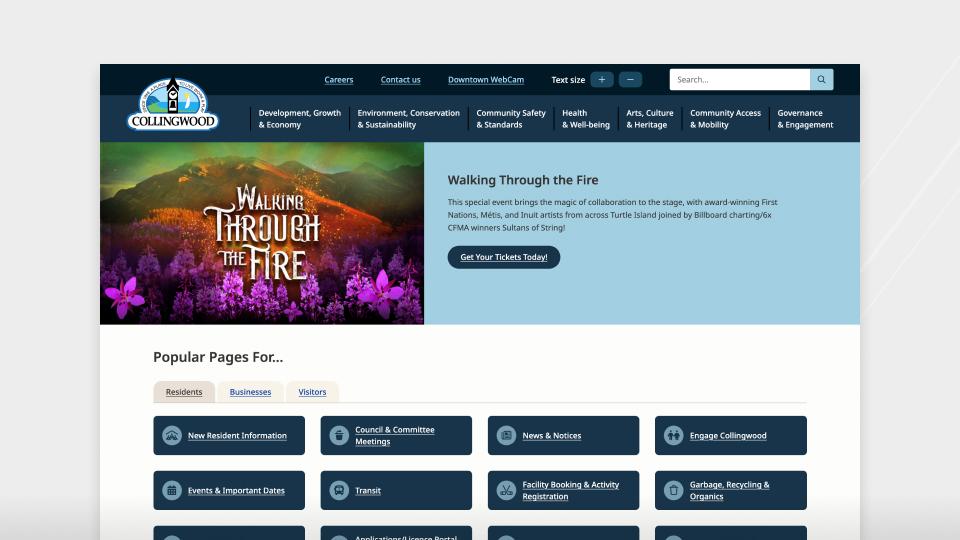The width and height of the screenshot is (960, 540).
Task: Click the Facility Booking icon
Action: point(506,490)
